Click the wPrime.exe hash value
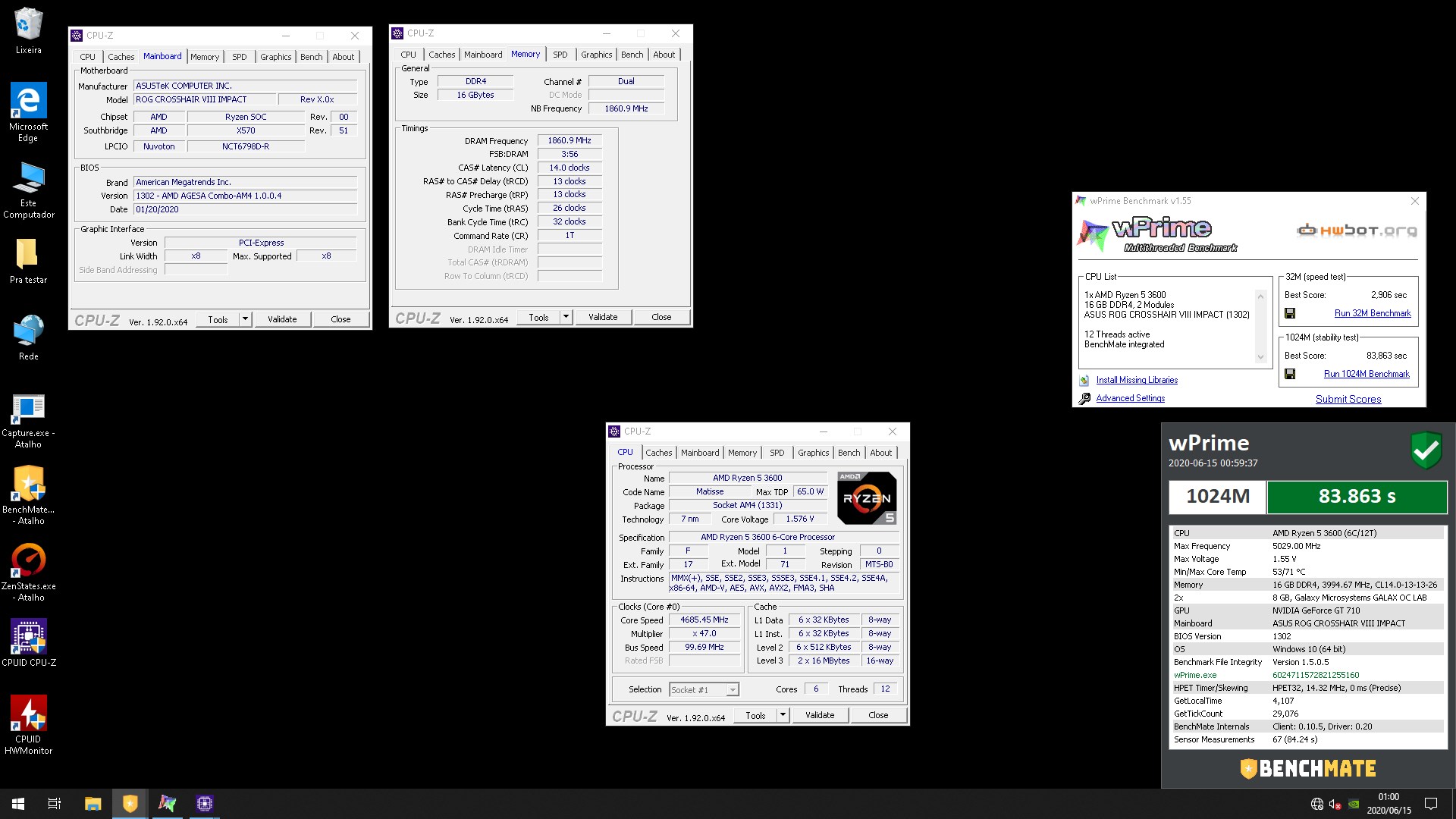 click(1316, 675)
